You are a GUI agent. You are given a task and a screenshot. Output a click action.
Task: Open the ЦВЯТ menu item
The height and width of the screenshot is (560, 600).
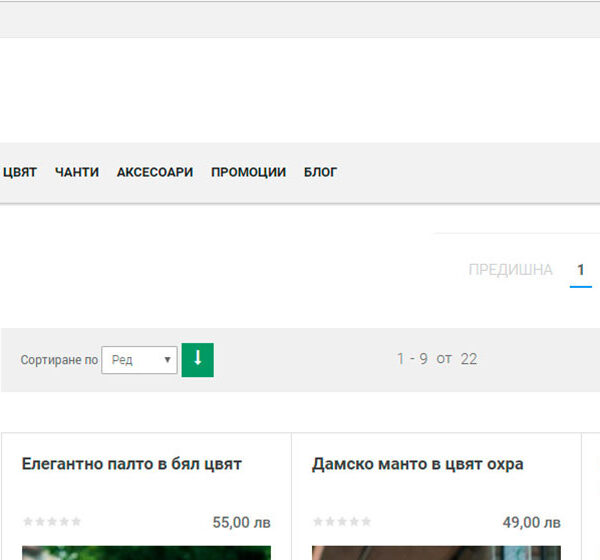tap(19, 172)
